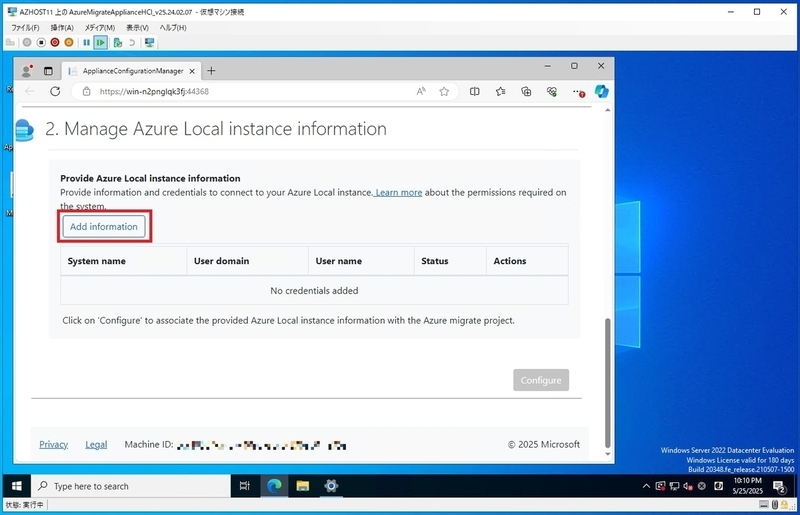Open the ファイル(F) menu
Screen dimensions: 800x515
pos(25,28)
